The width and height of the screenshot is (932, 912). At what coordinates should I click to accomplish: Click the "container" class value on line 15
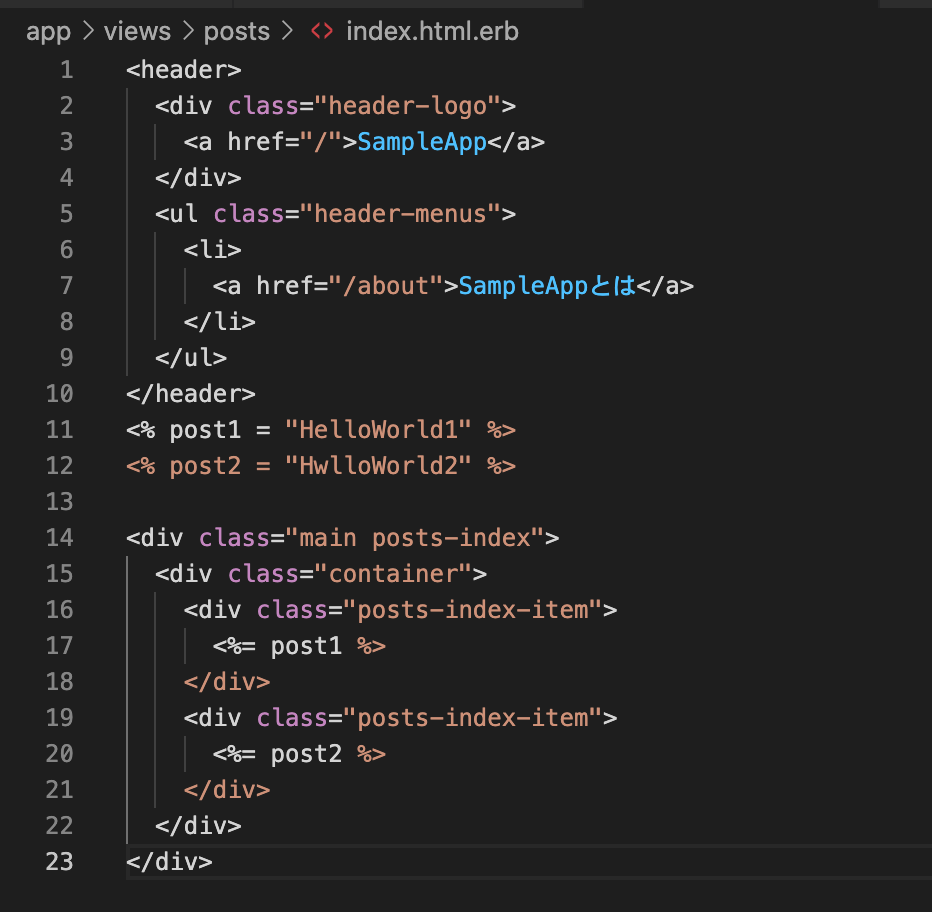[x=393, y=574]
